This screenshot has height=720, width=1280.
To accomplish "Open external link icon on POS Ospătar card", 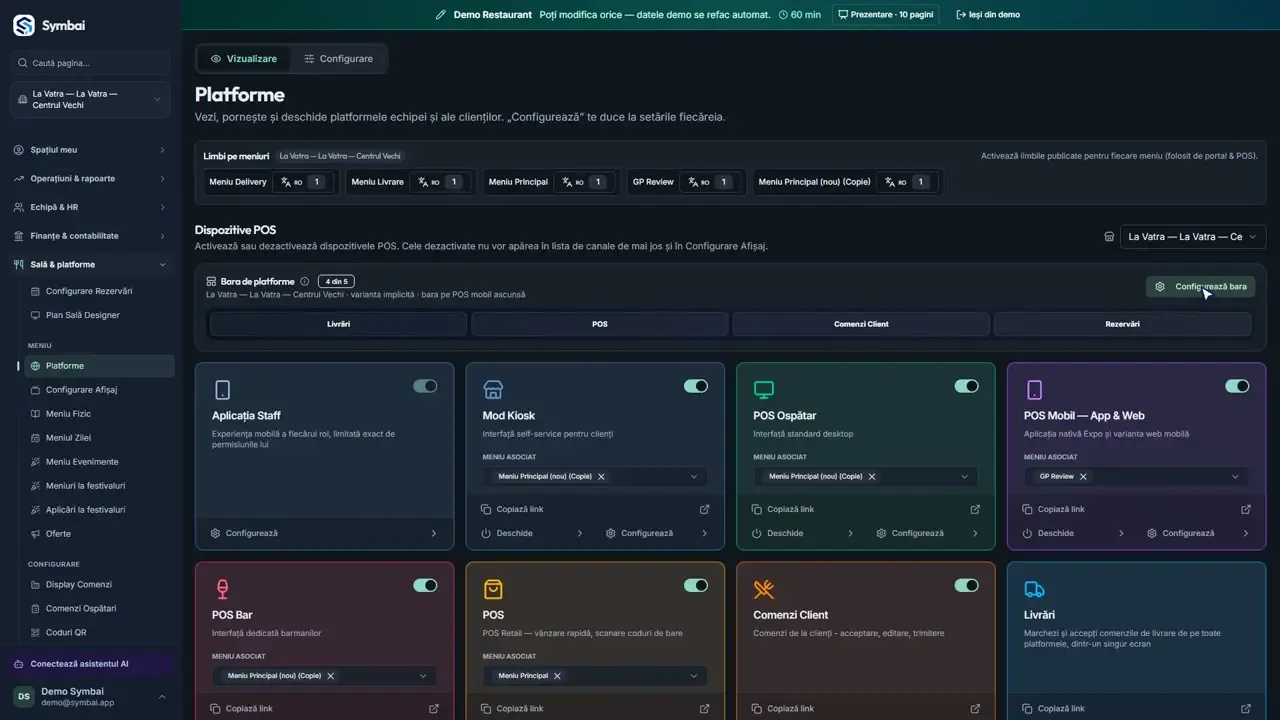I will [x=975, y=509].
